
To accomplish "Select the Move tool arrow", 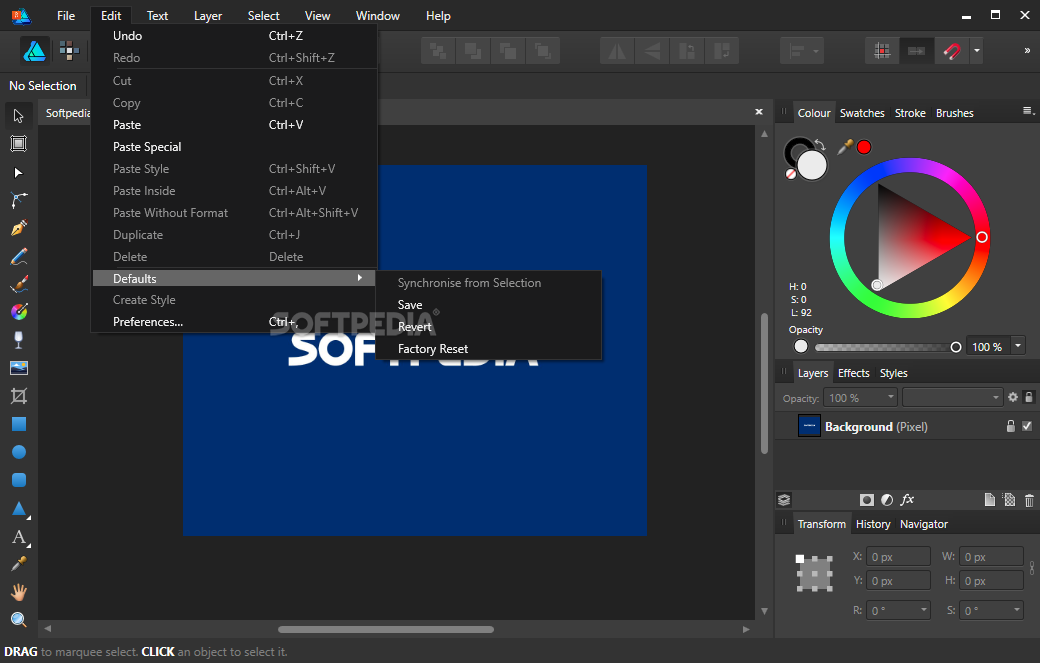I will [19, 116].
